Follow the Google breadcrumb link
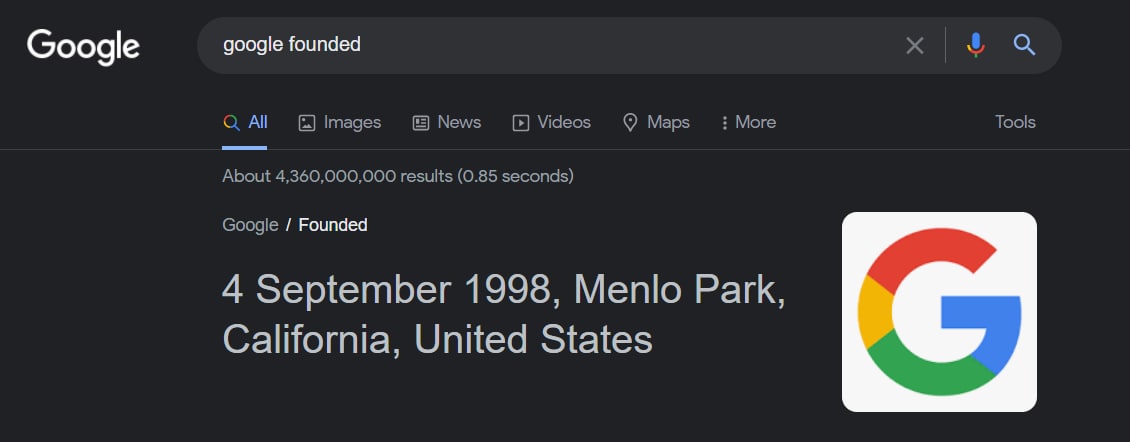This screenshot has height=442, width=1130. [250, 225]
